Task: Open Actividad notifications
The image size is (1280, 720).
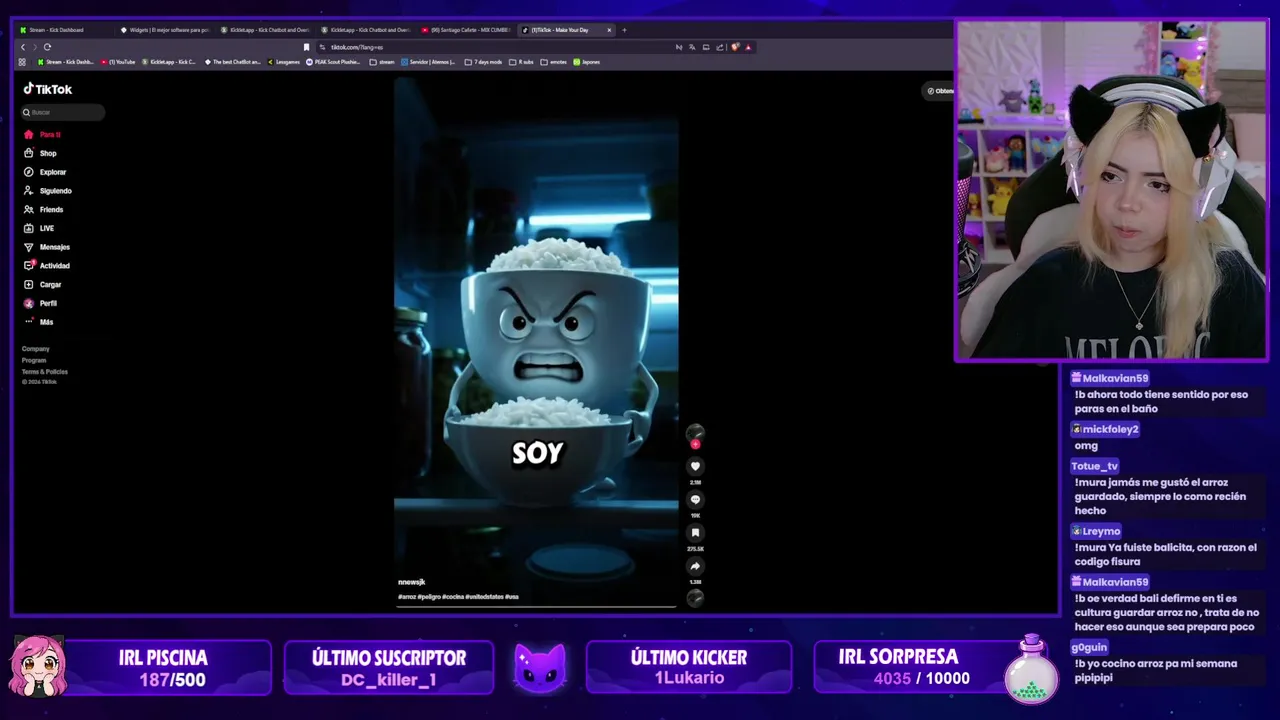Action: click(x=47, y=266)
